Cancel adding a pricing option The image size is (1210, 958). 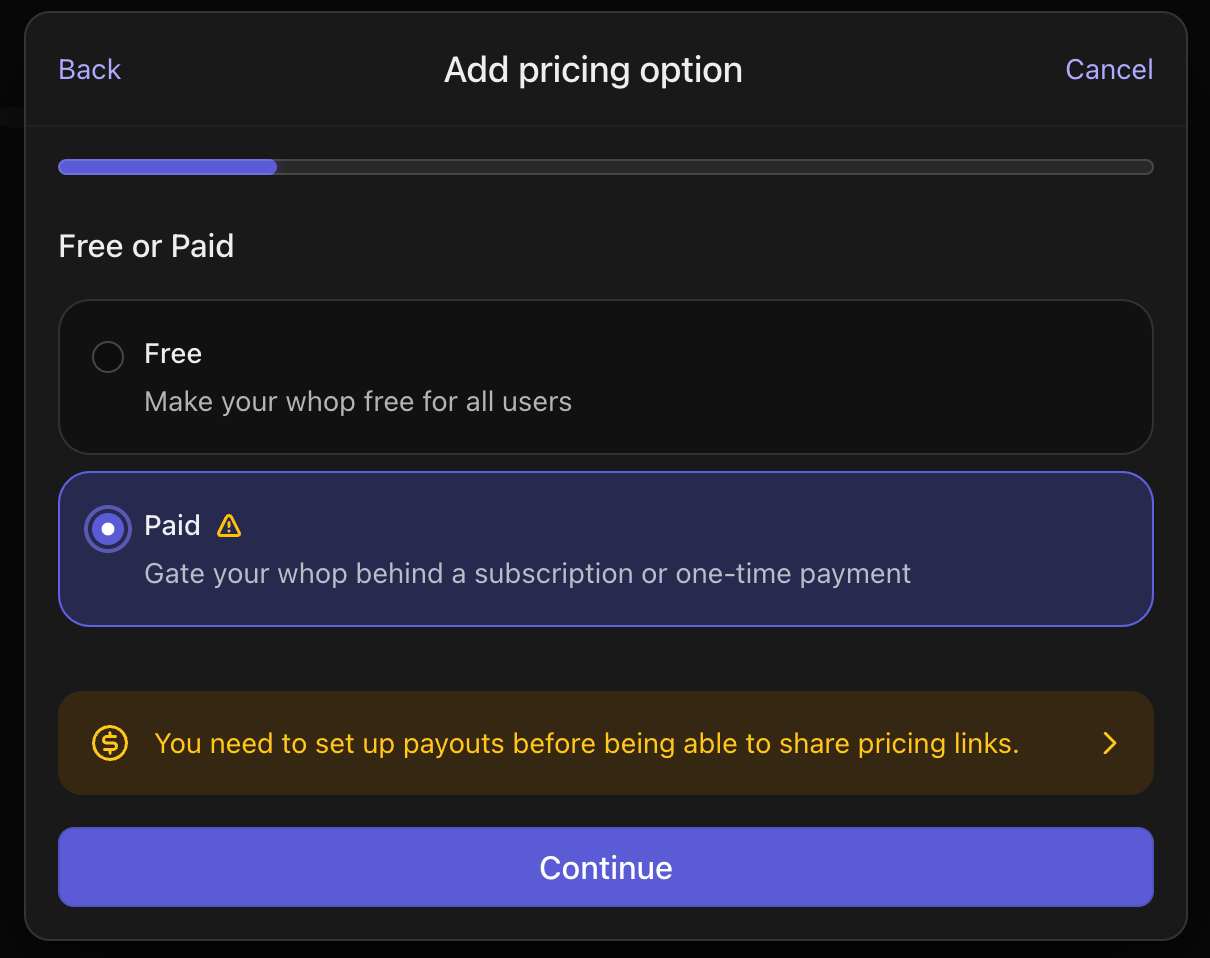coord(1108,69)
